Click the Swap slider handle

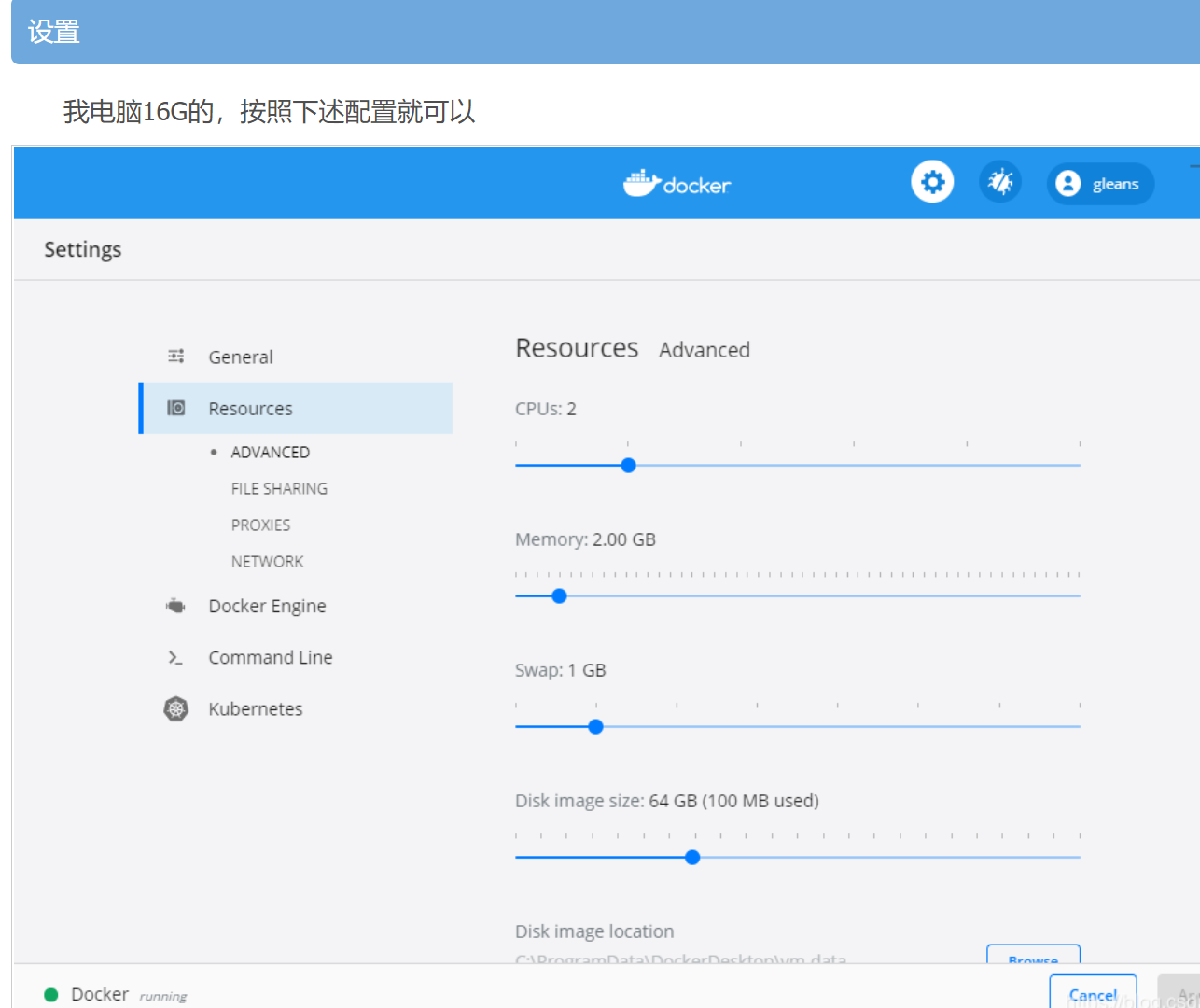tap(595, 727)
